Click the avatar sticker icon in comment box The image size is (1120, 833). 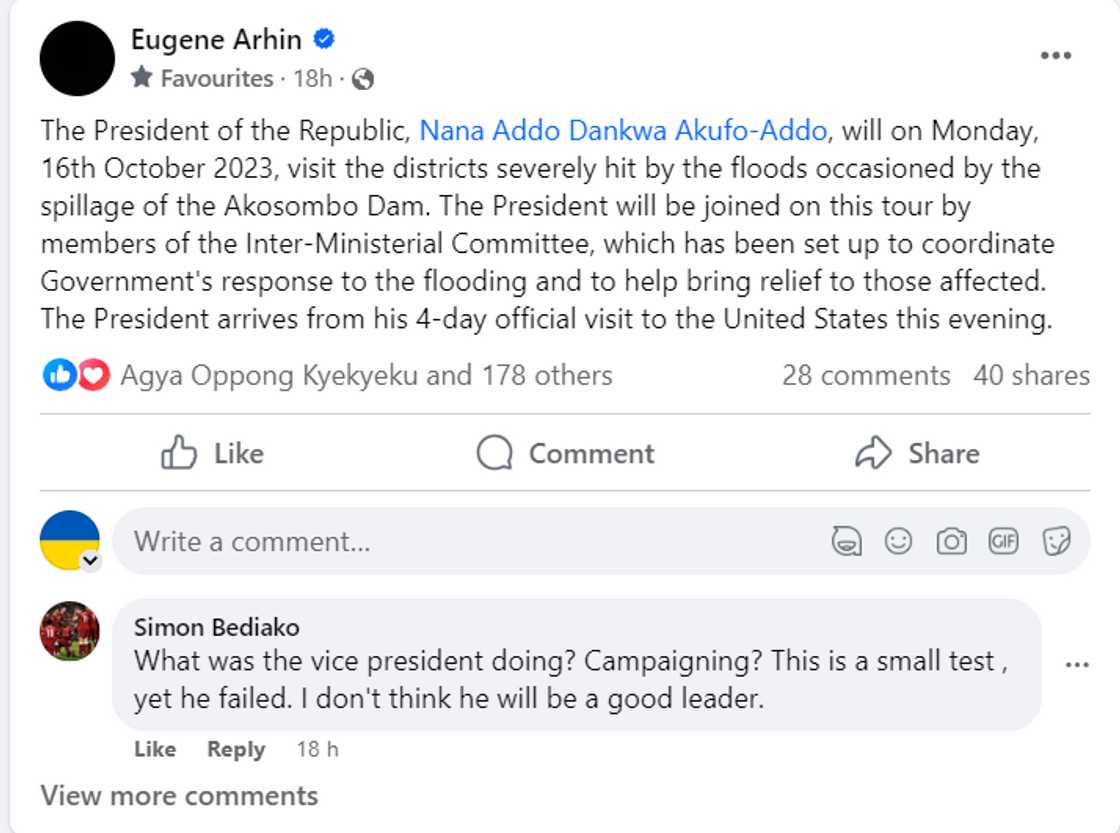click(847, 541)
